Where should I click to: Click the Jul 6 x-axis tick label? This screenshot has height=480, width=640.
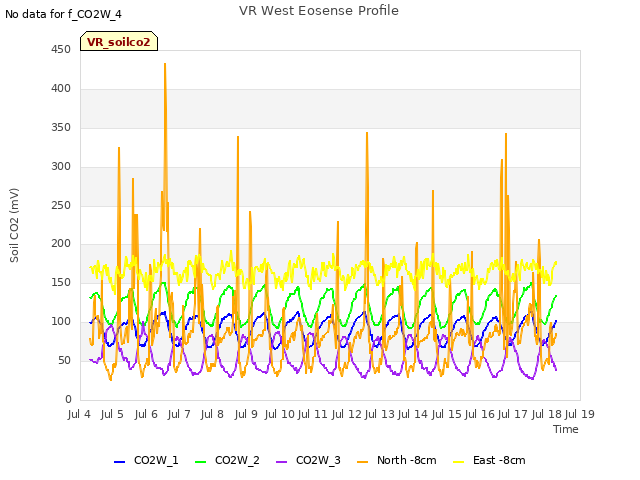pyautogui.click(x=146, y=414)
